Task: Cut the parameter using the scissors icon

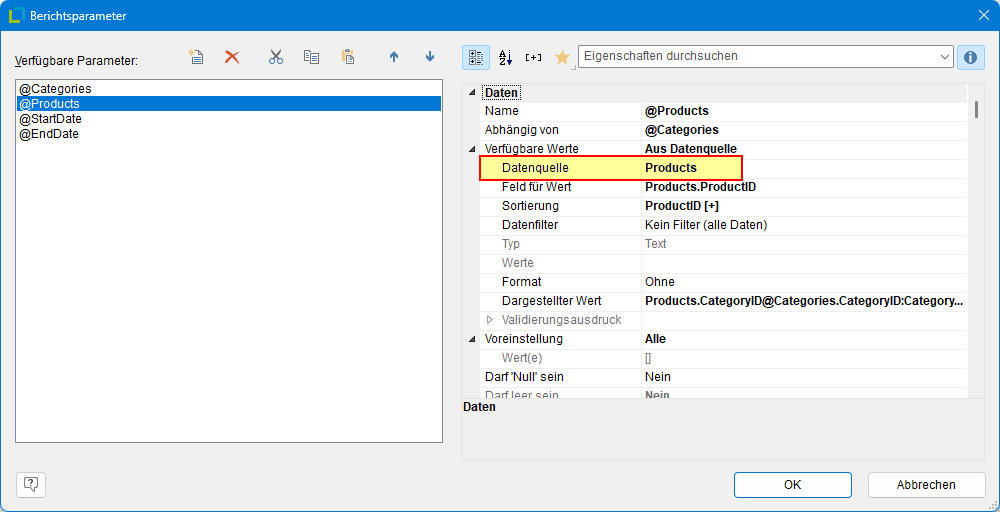Action: (276, 57)
